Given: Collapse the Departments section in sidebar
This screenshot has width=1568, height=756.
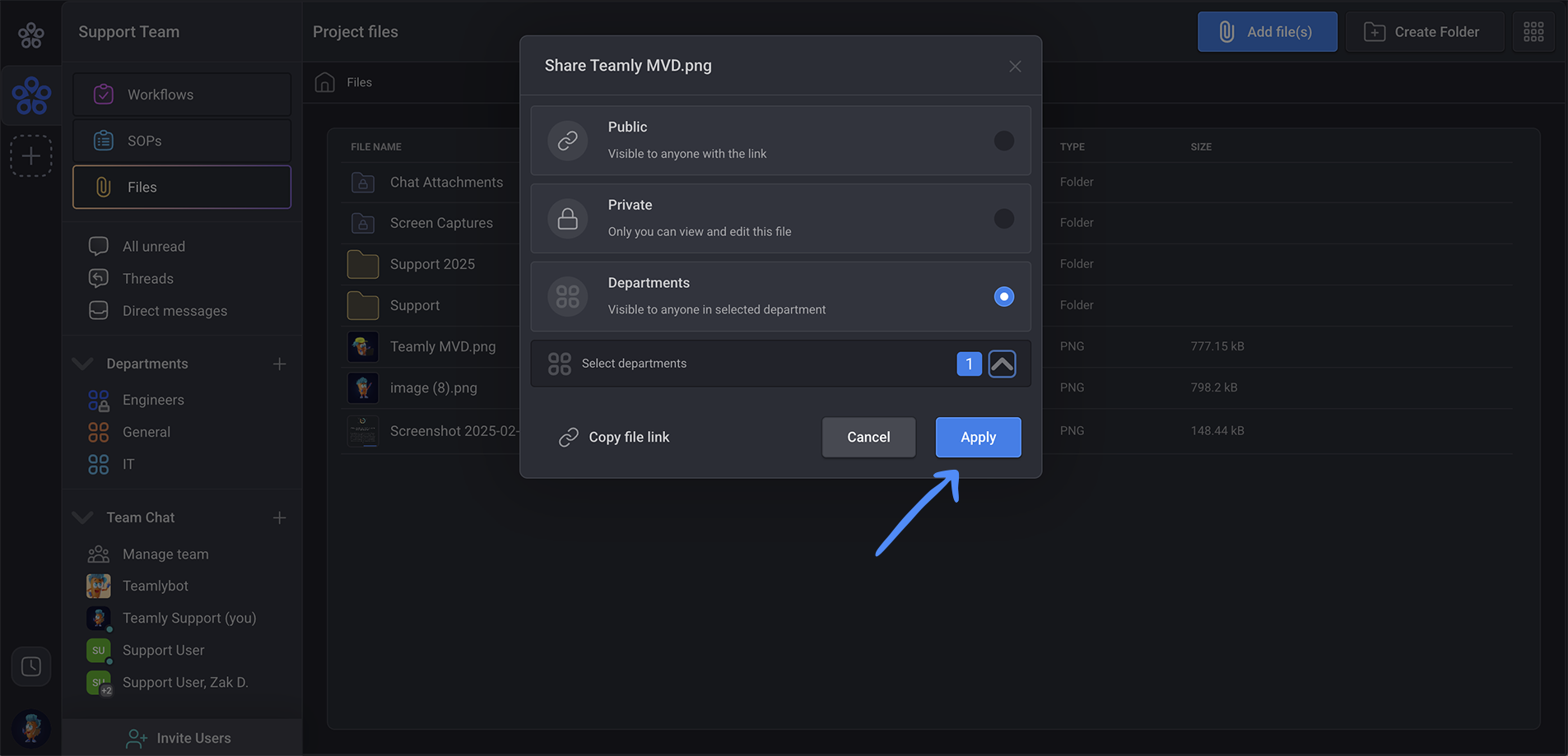Looking at the screenshot, I should coord(82,364).
